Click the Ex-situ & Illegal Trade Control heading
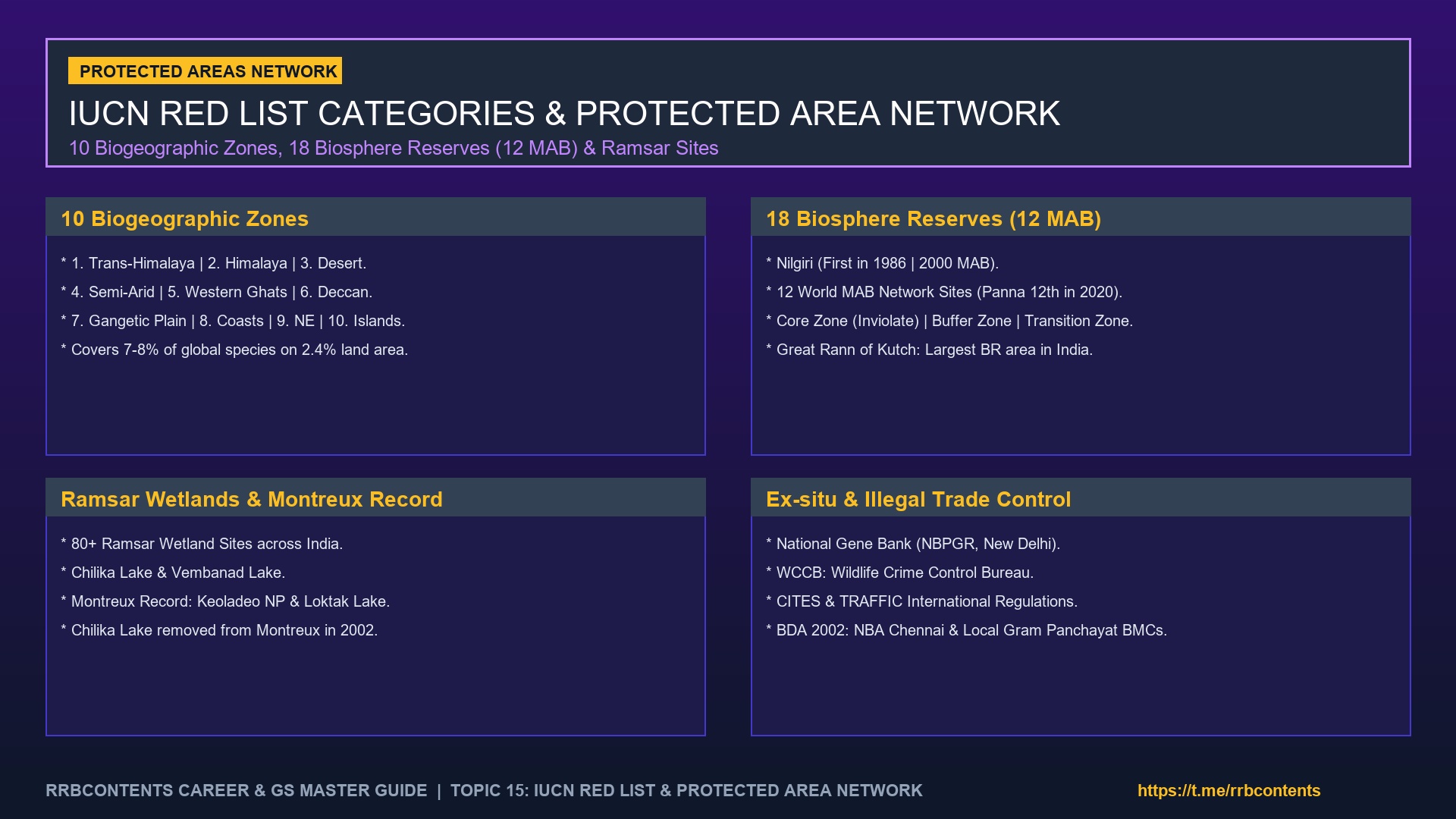 [918, 499]
